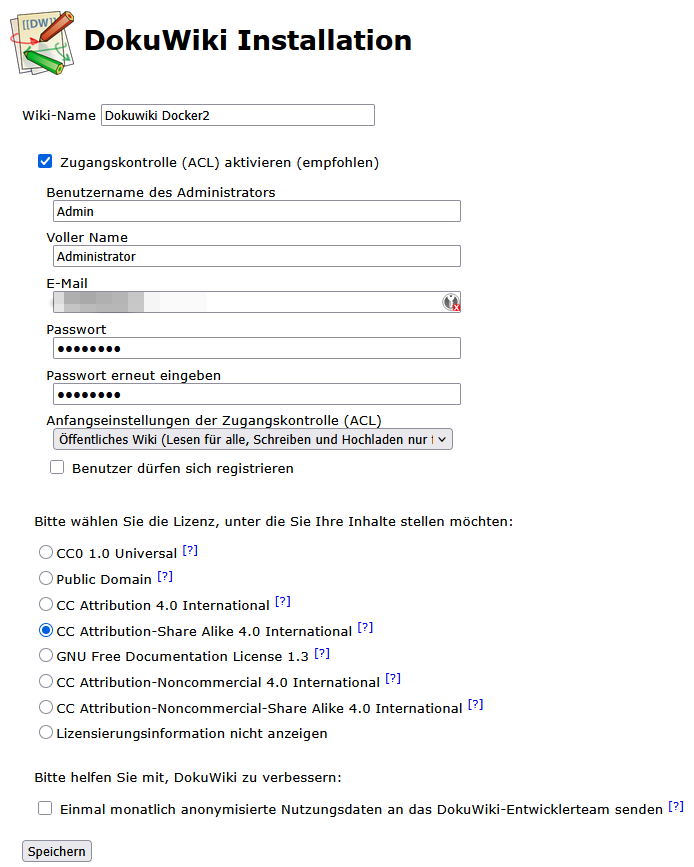
Task: Select CC Attribution 4.0 International
Action: tap(46, 604)
